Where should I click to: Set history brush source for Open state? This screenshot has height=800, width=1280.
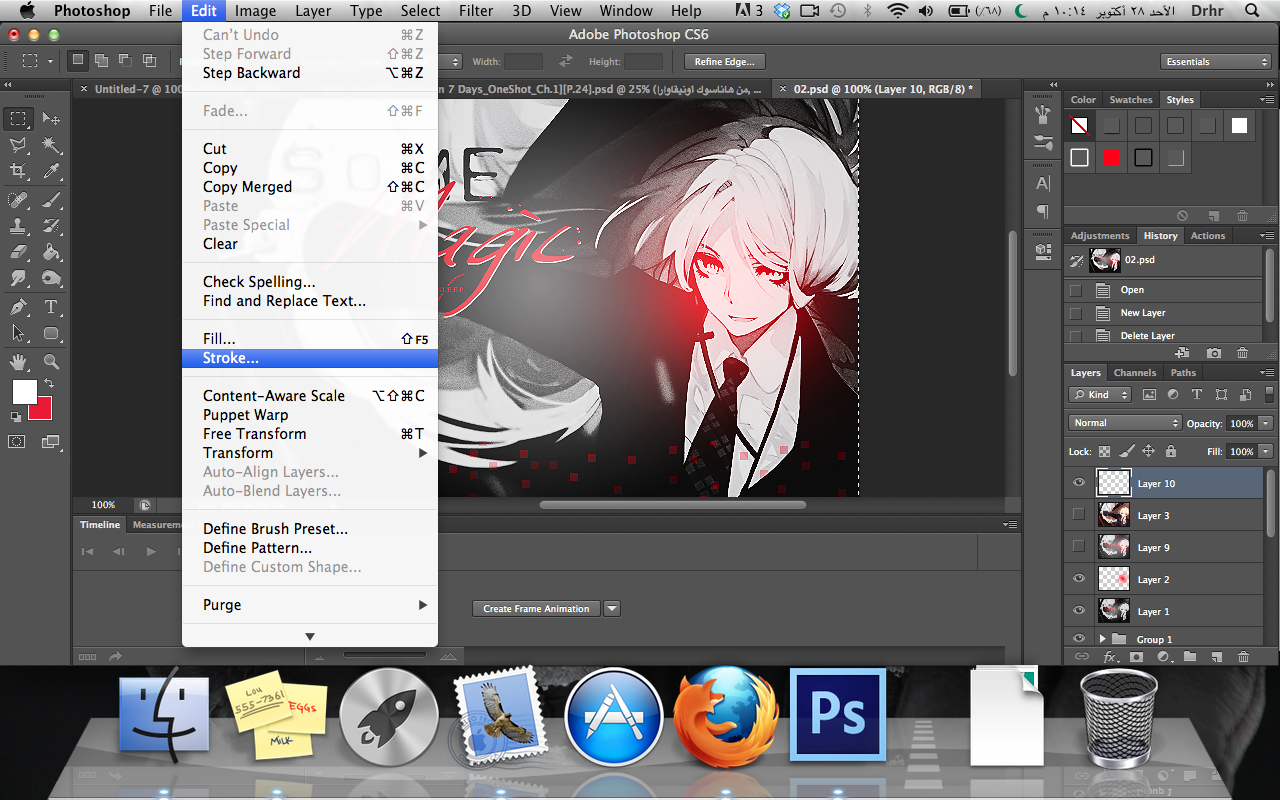pos(1076,290)
